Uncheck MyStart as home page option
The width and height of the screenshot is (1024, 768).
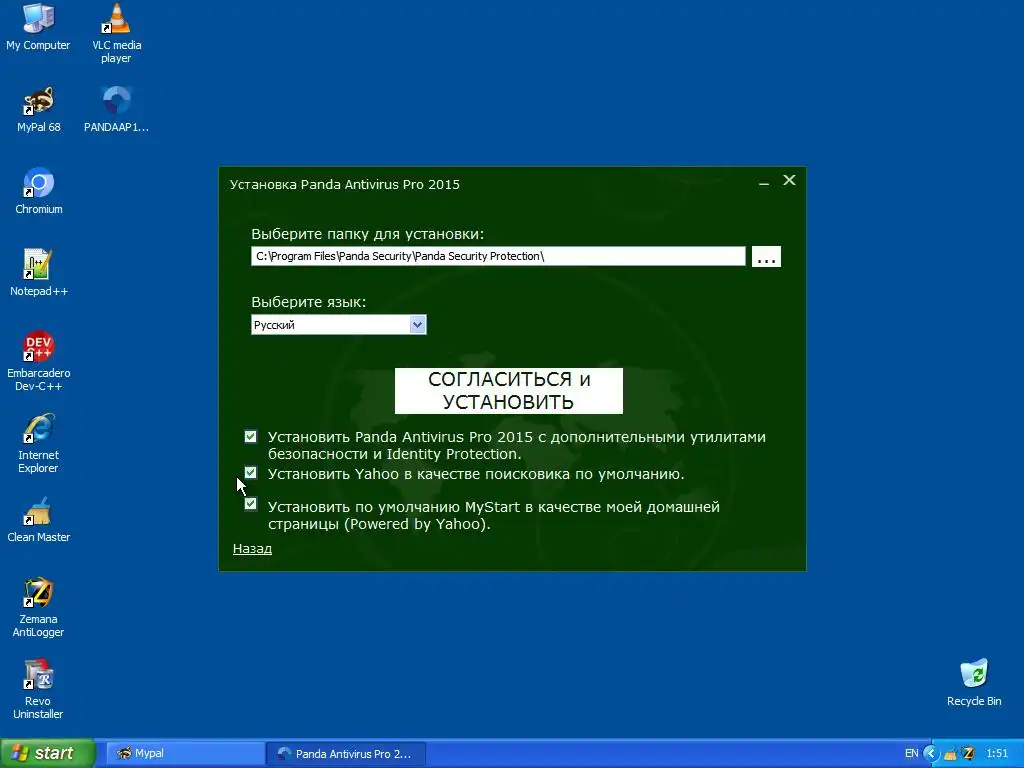click(251, 504)
